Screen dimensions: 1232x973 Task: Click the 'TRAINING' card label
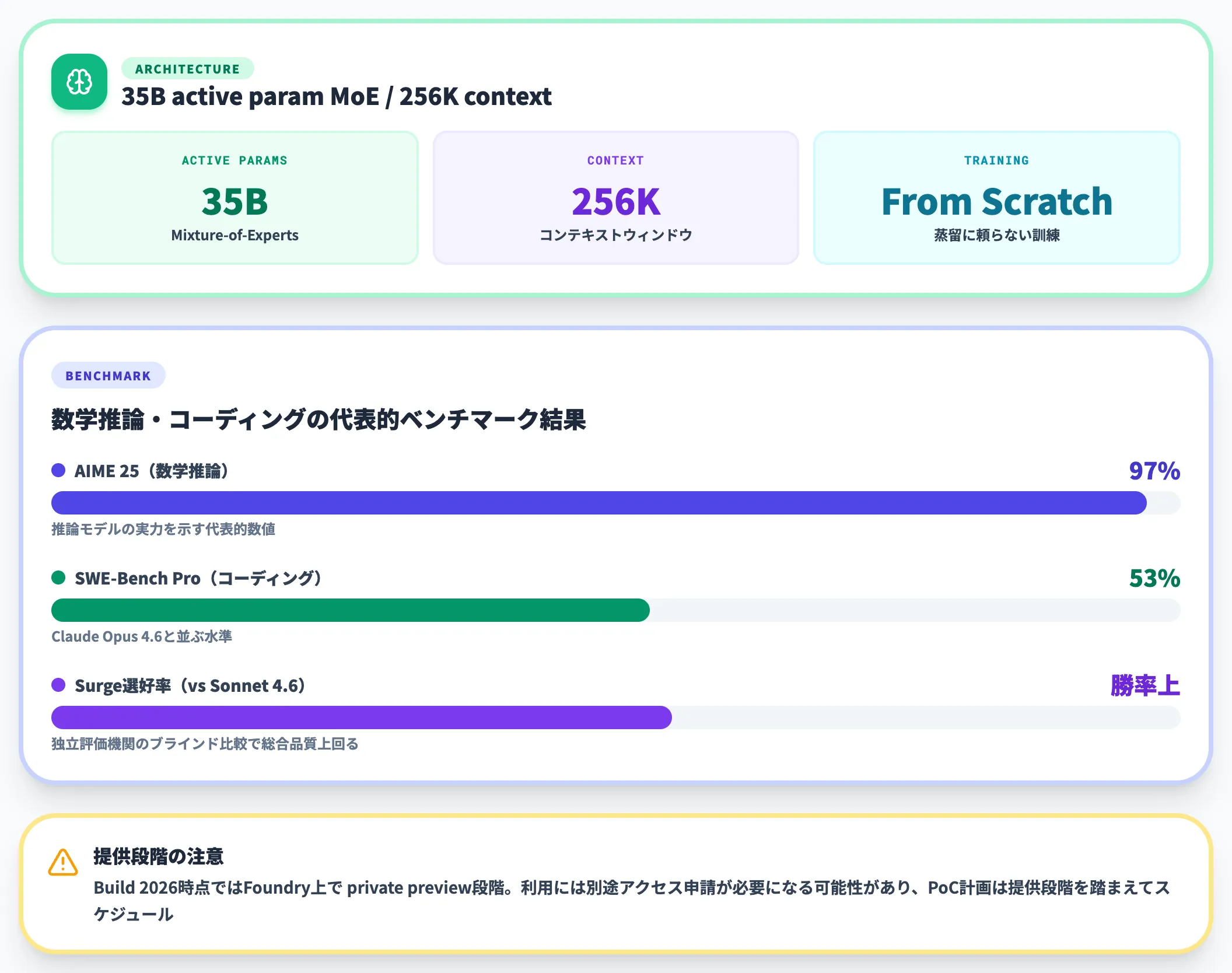click(997, 160)
